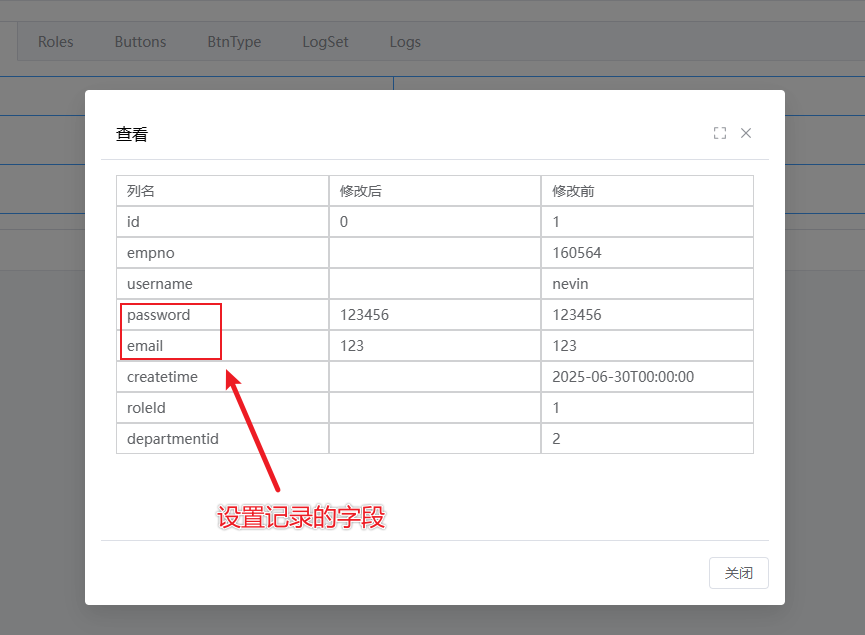This screenshot has width=865, height=635.
Task: Open the Buttons tab
Action: [140, 42]
